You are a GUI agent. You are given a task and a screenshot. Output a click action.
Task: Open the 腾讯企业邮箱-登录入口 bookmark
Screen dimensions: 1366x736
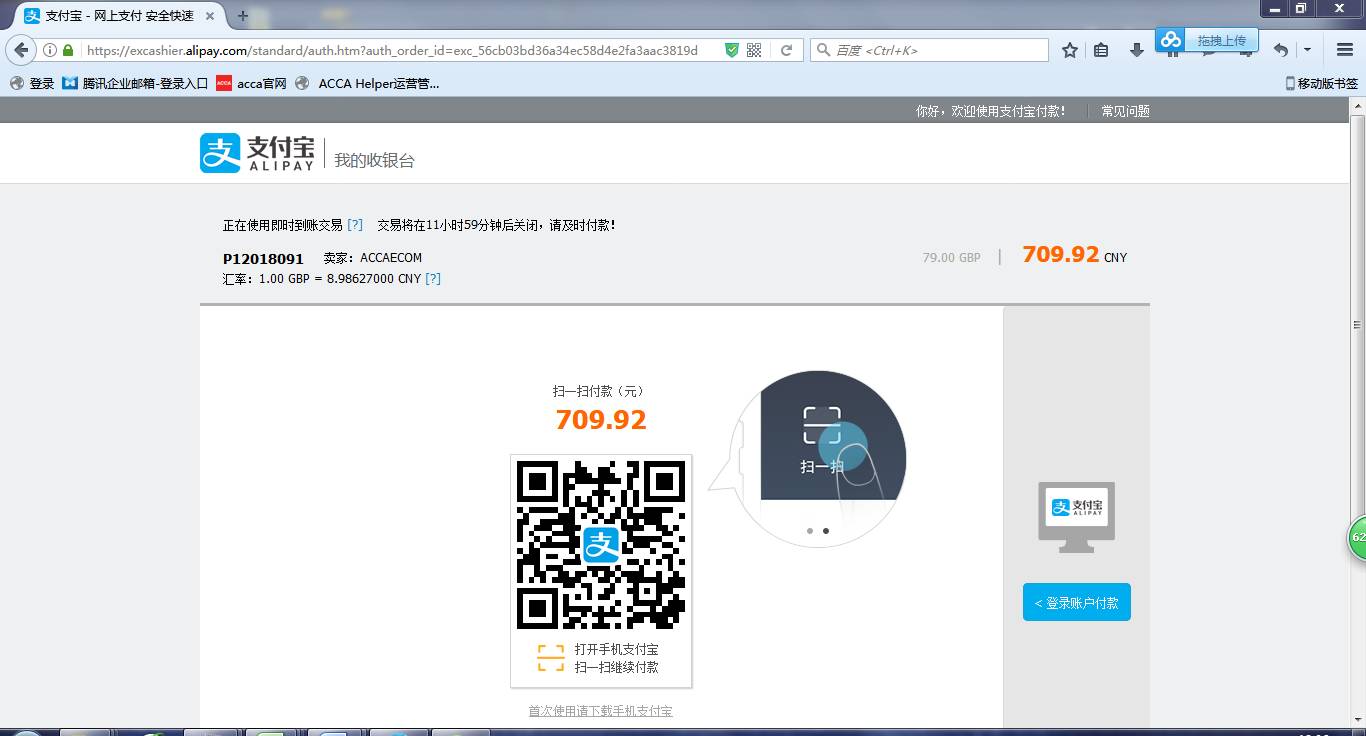135,84
